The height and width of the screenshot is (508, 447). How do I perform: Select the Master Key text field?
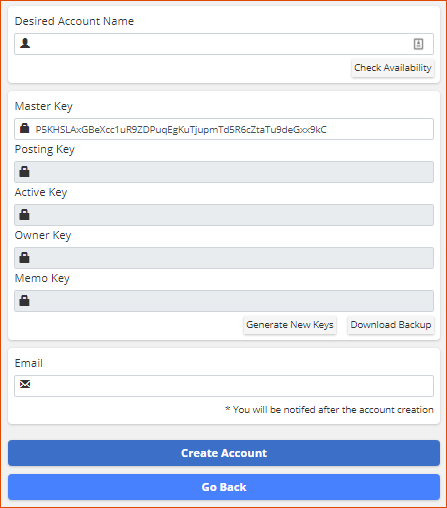pyautogui.click(x=224, y=129)
